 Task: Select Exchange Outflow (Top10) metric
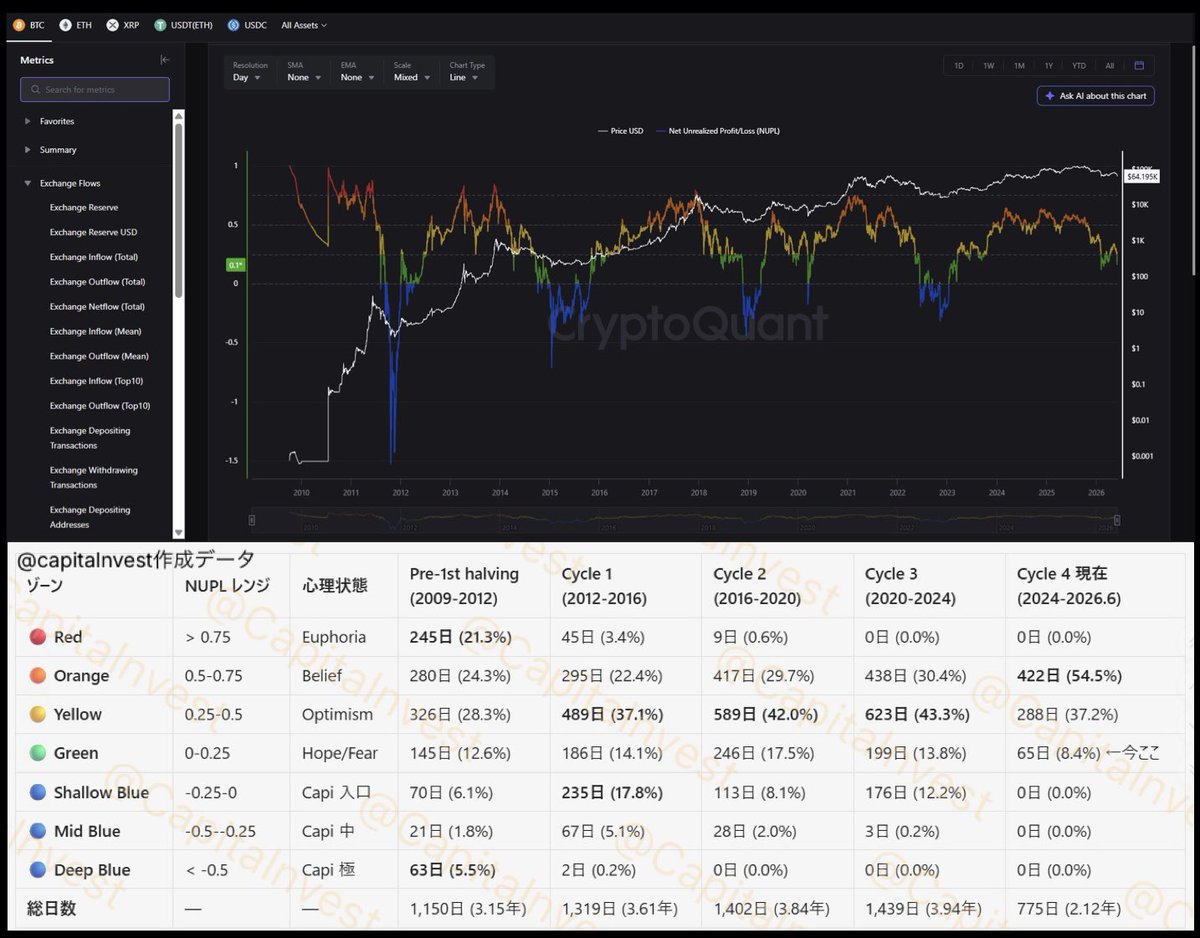pyautogui.click(x=100, y=406)
